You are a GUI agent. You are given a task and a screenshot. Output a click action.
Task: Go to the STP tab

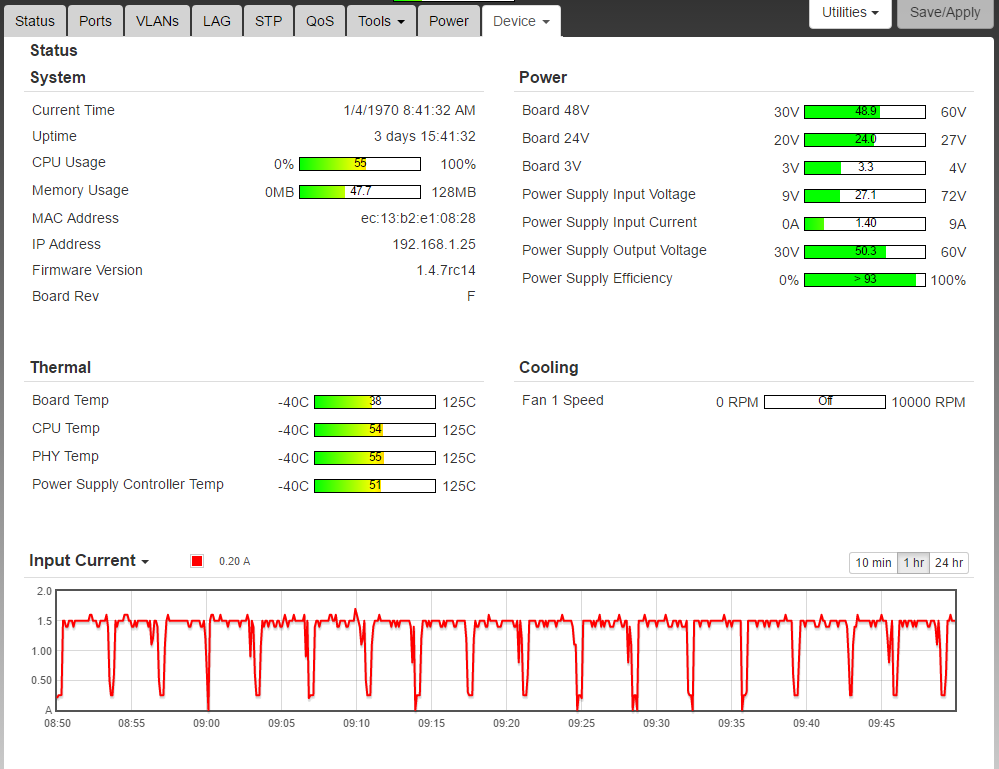[268, 21]
